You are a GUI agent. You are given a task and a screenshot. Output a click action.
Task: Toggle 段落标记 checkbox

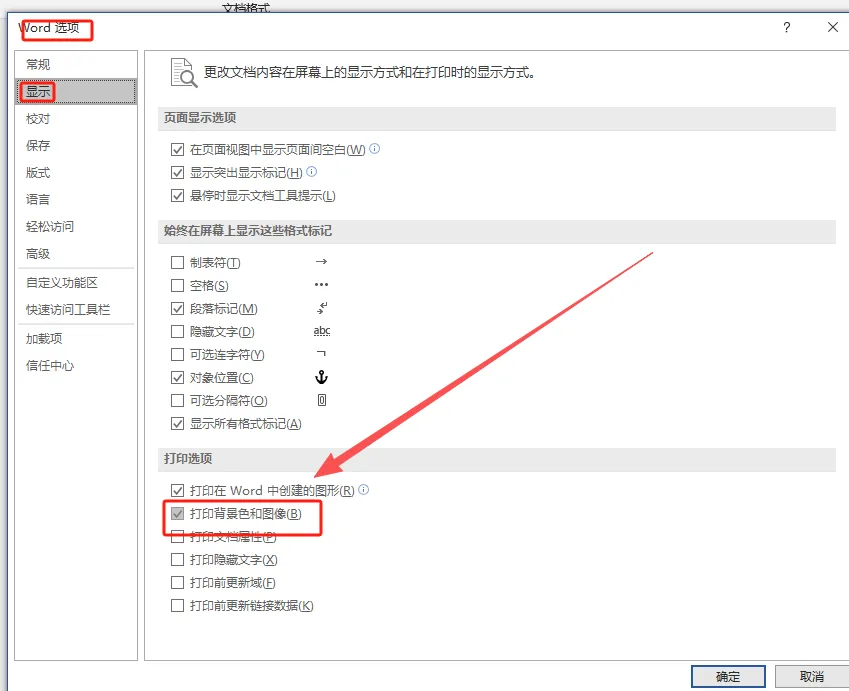(177, 309)
